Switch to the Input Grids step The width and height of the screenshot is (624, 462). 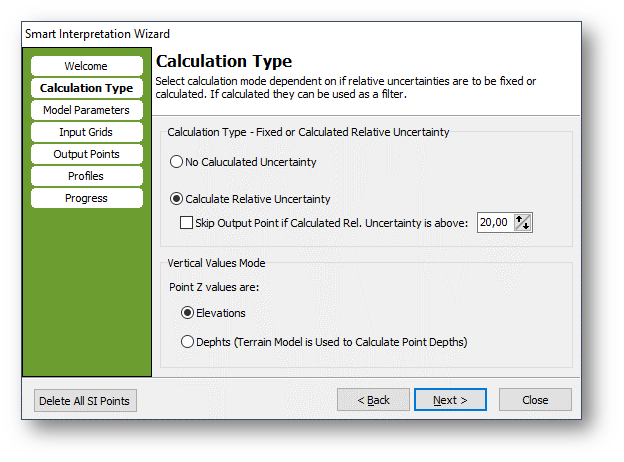coord(87,132)
